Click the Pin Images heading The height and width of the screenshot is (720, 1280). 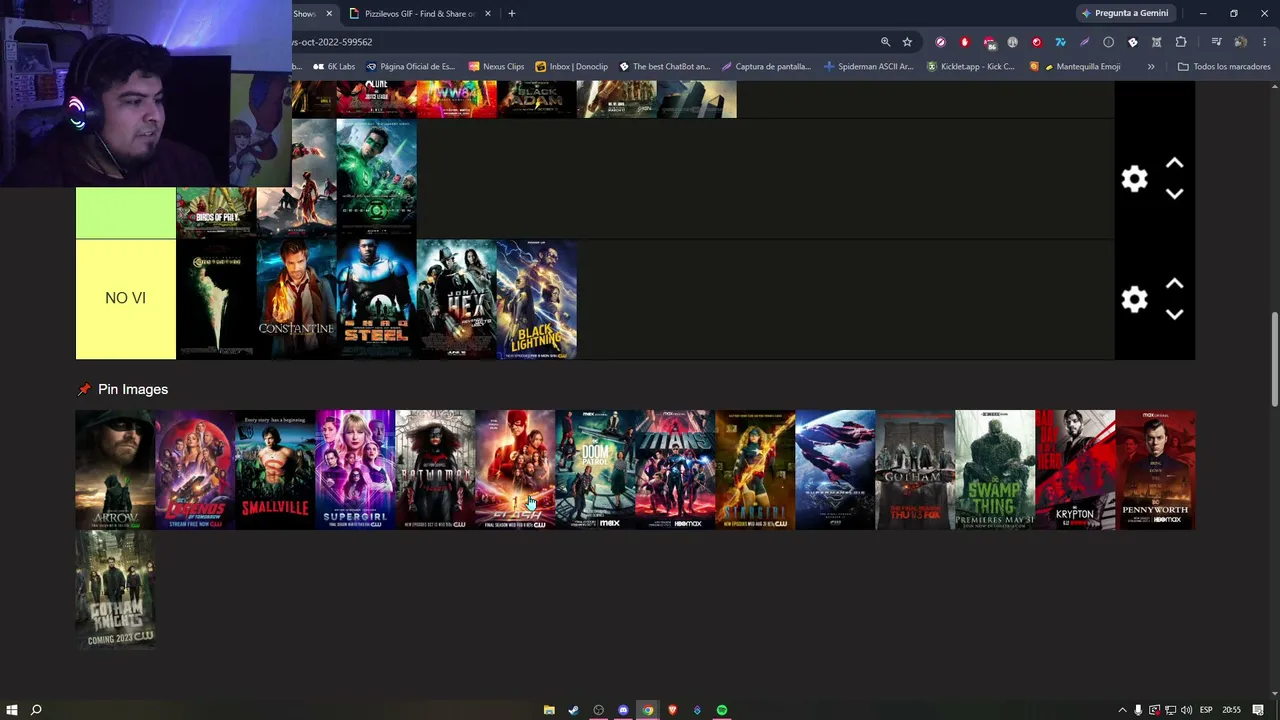[x=133, y=390]
